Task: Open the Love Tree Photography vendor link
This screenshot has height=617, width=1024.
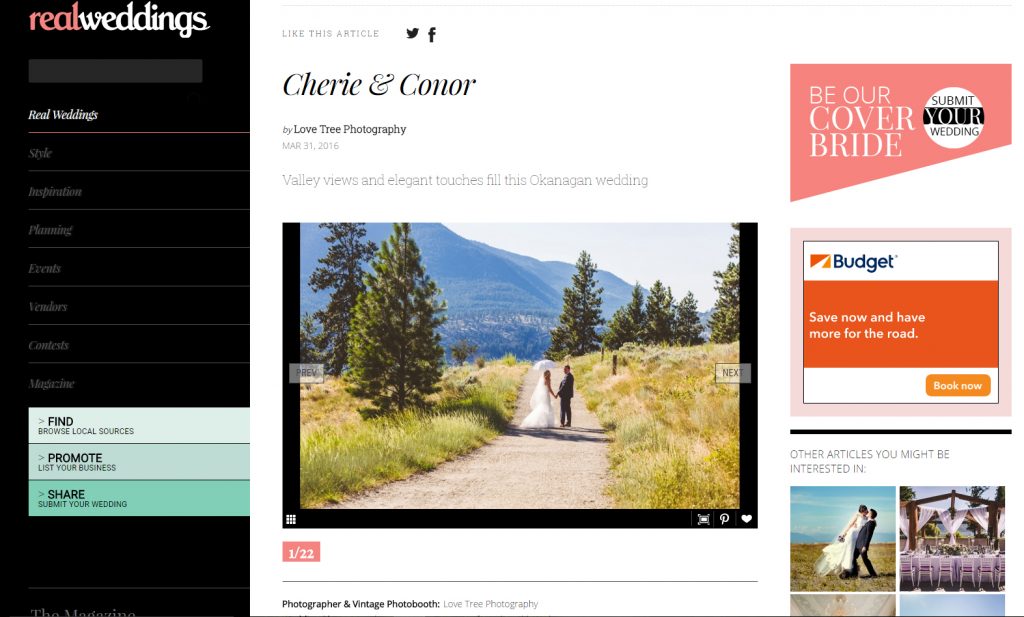Action: [x=490, y=604]
